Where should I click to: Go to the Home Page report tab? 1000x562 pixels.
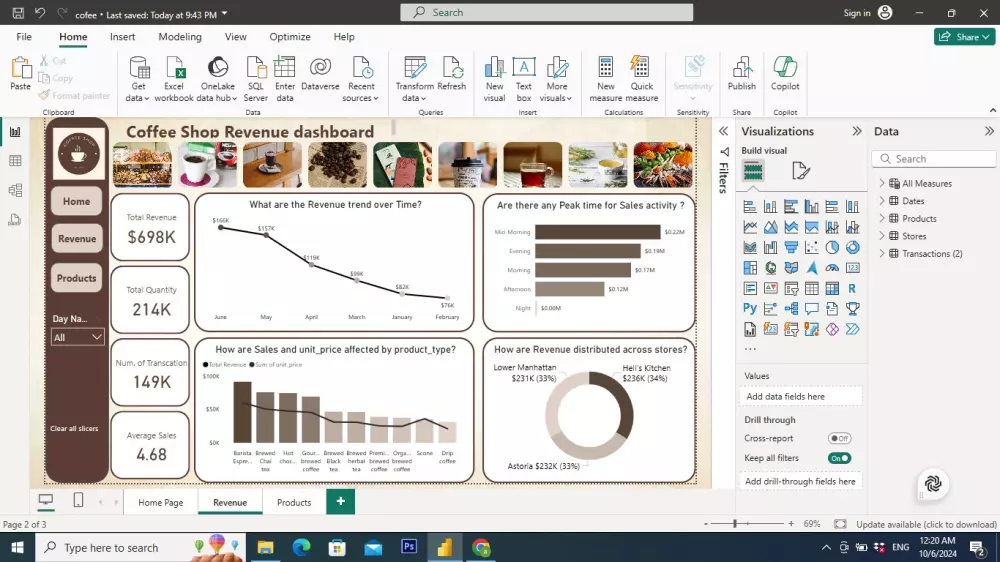pyautogui.click(x=161, y=503)
